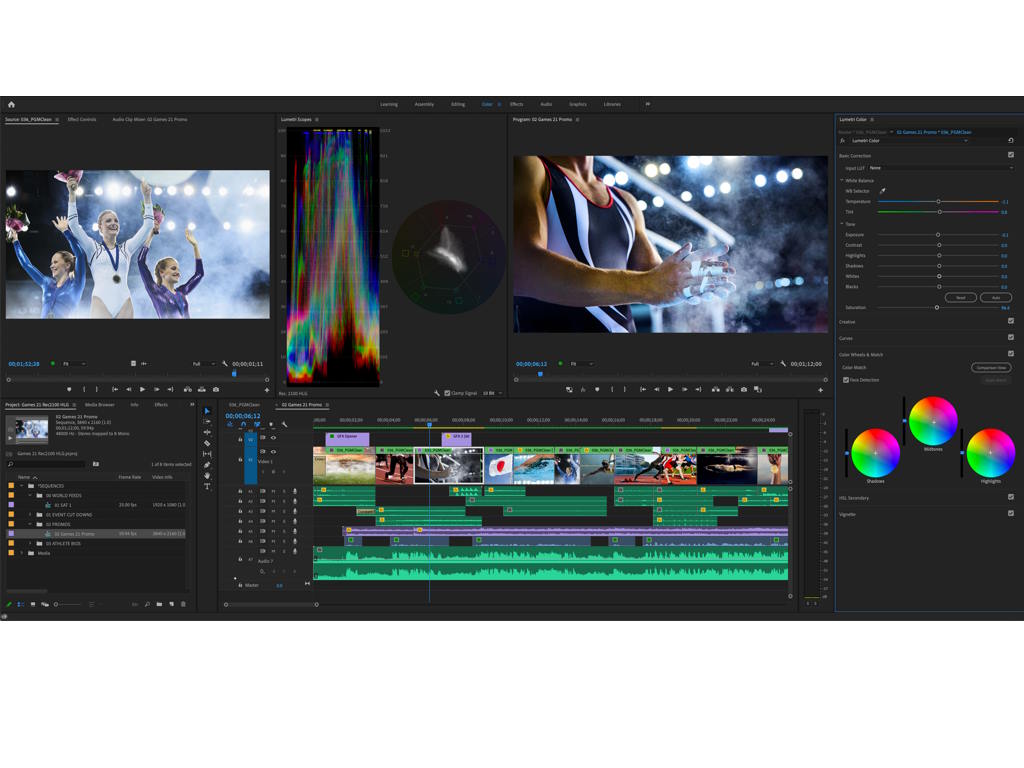
Task: Toggle Basic Correction section checkbox
Action: click(x=1011, y=155)
